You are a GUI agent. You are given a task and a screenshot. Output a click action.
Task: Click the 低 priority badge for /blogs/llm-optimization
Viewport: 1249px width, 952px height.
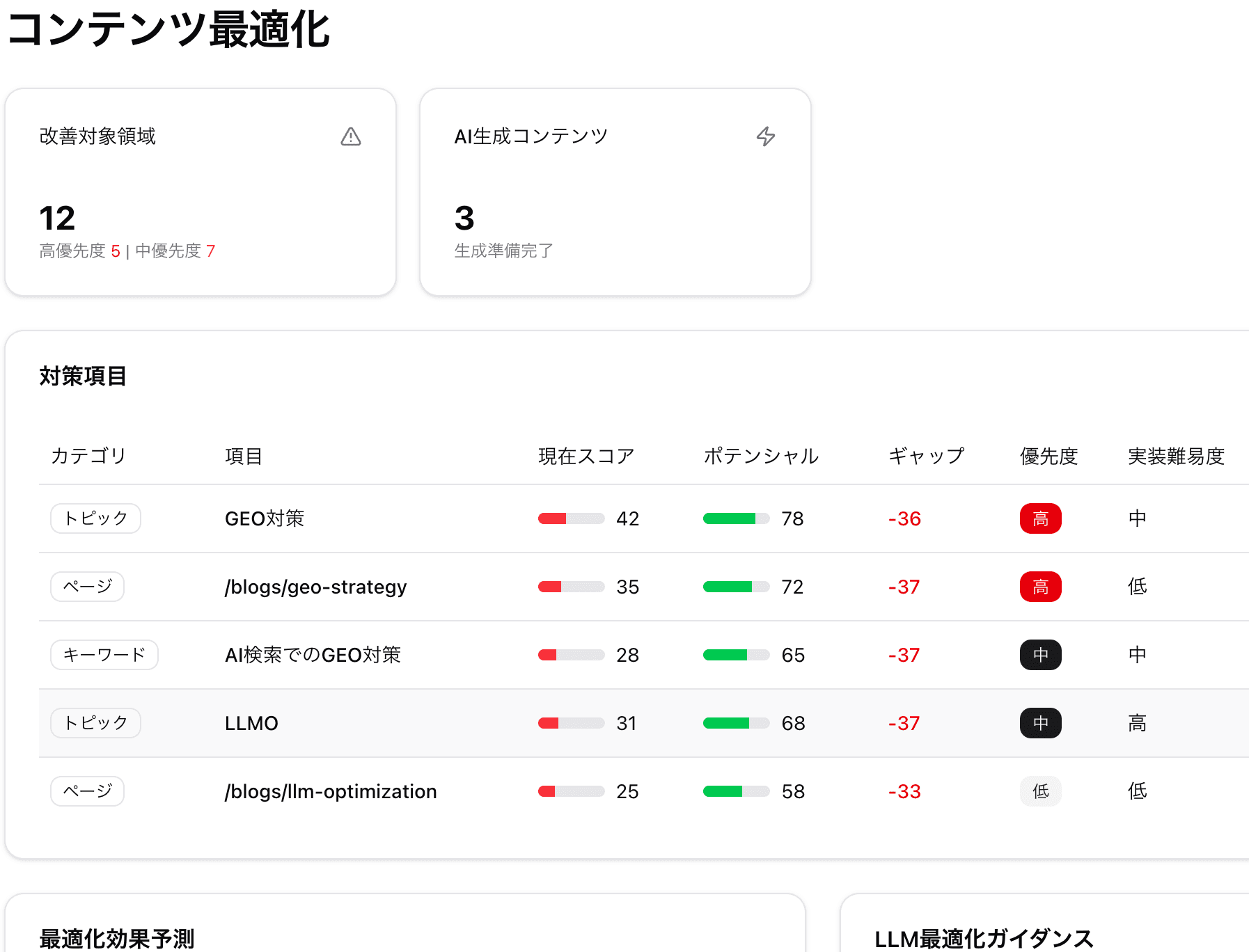(1040, 791)
